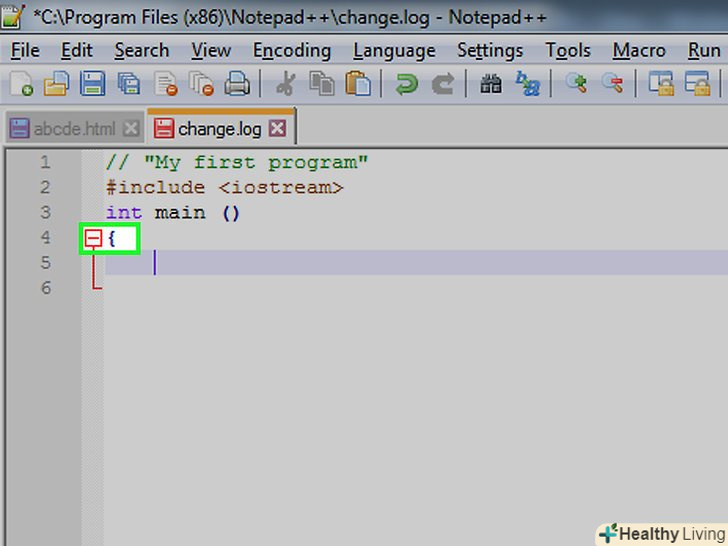Viewport: 728px width, 546px height.
Task: Open the Settings menu
Action: tap(490, 50)
